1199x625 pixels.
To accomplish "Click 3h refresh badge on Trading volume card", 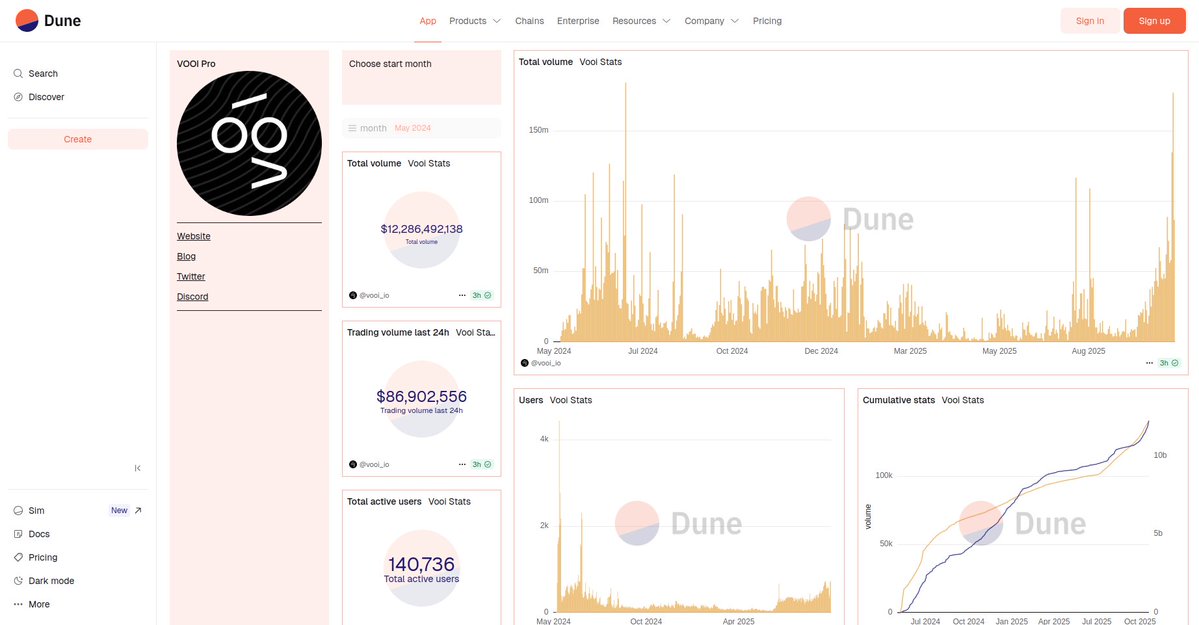I will pyautogui.click(x=481, y=464).
